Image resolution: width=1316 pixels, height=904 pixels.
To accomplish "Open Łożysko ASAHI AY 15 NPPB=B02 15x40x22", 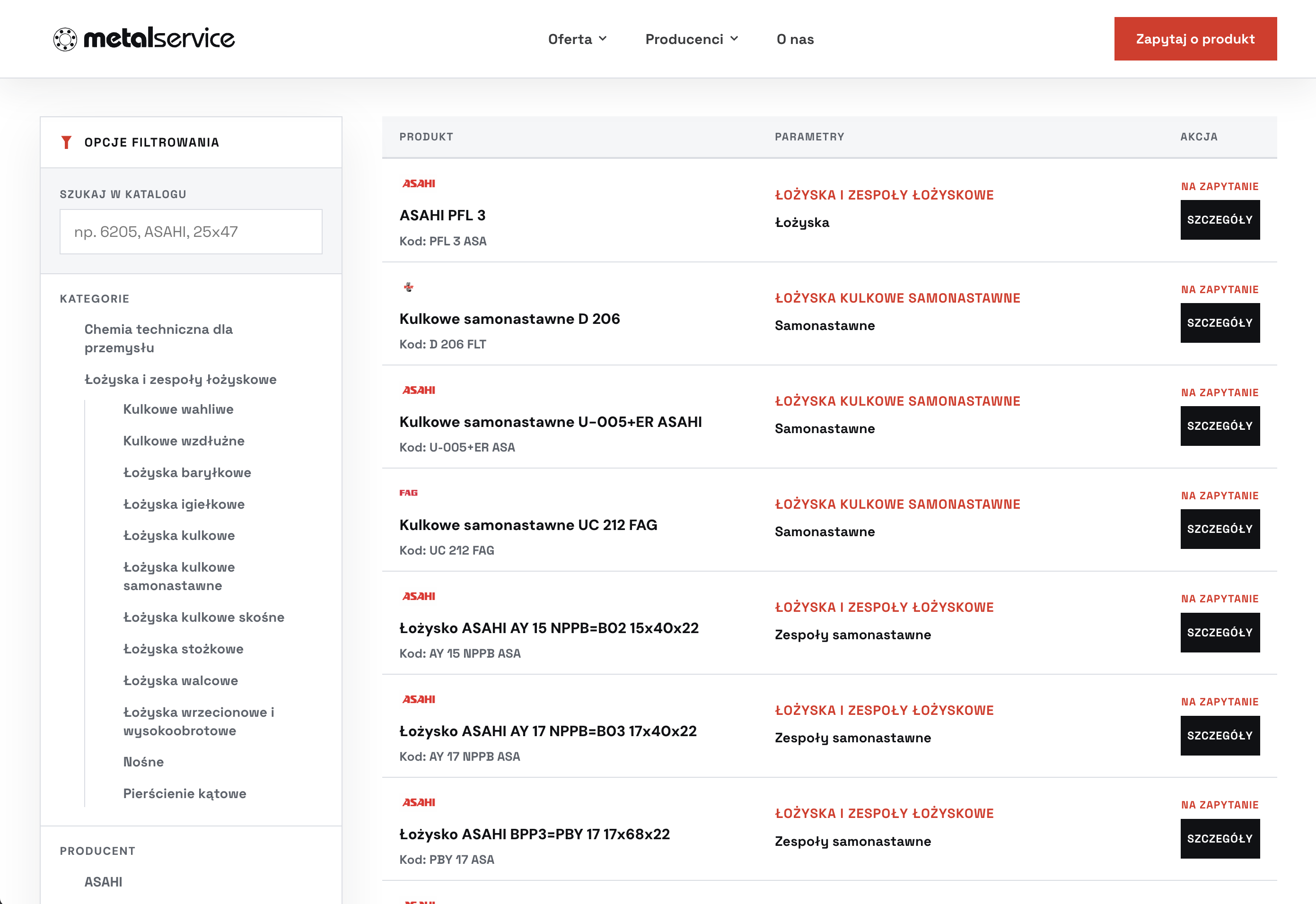I will (x=549, y=628).
